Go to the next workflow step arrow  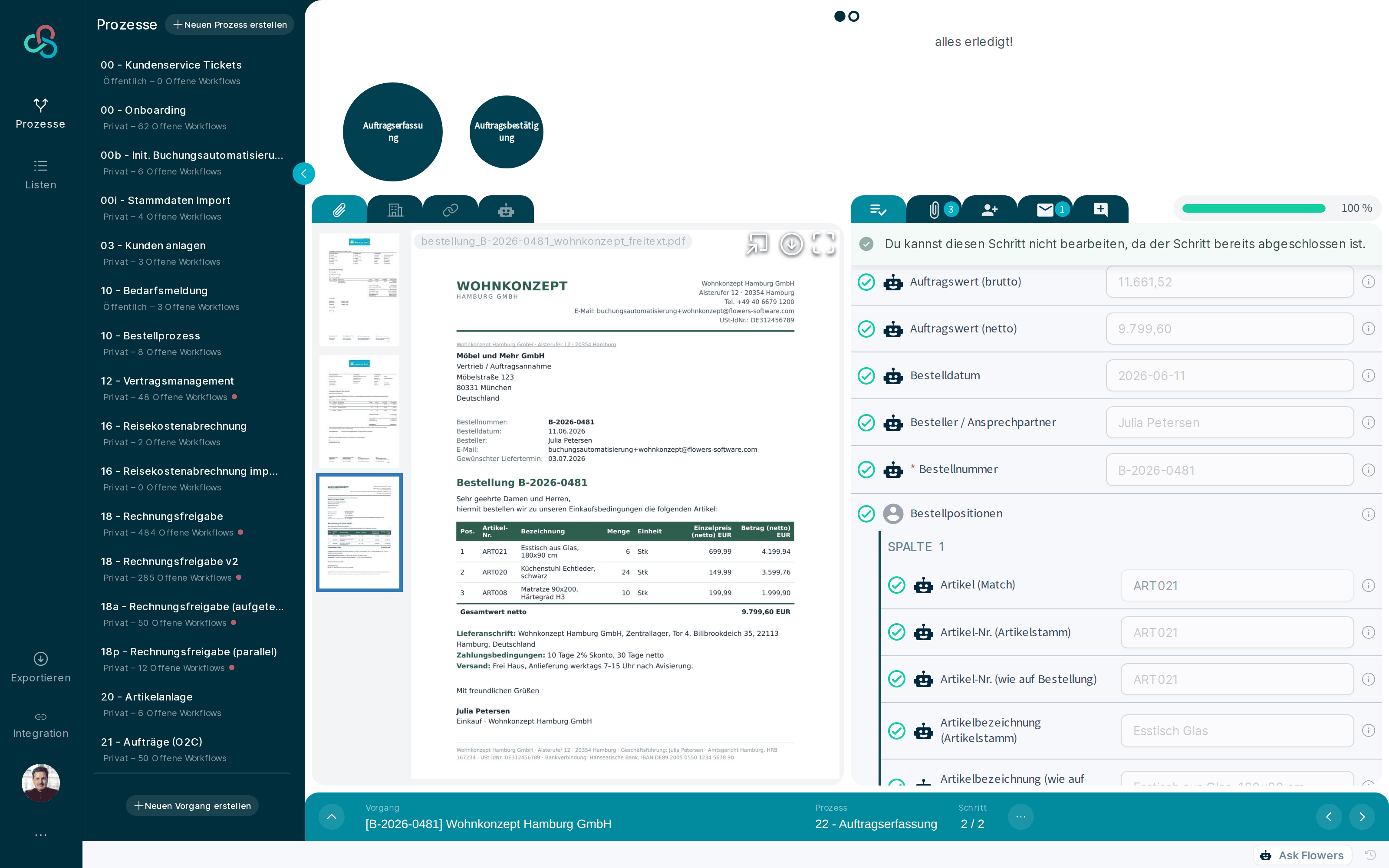pos(1362,816)
